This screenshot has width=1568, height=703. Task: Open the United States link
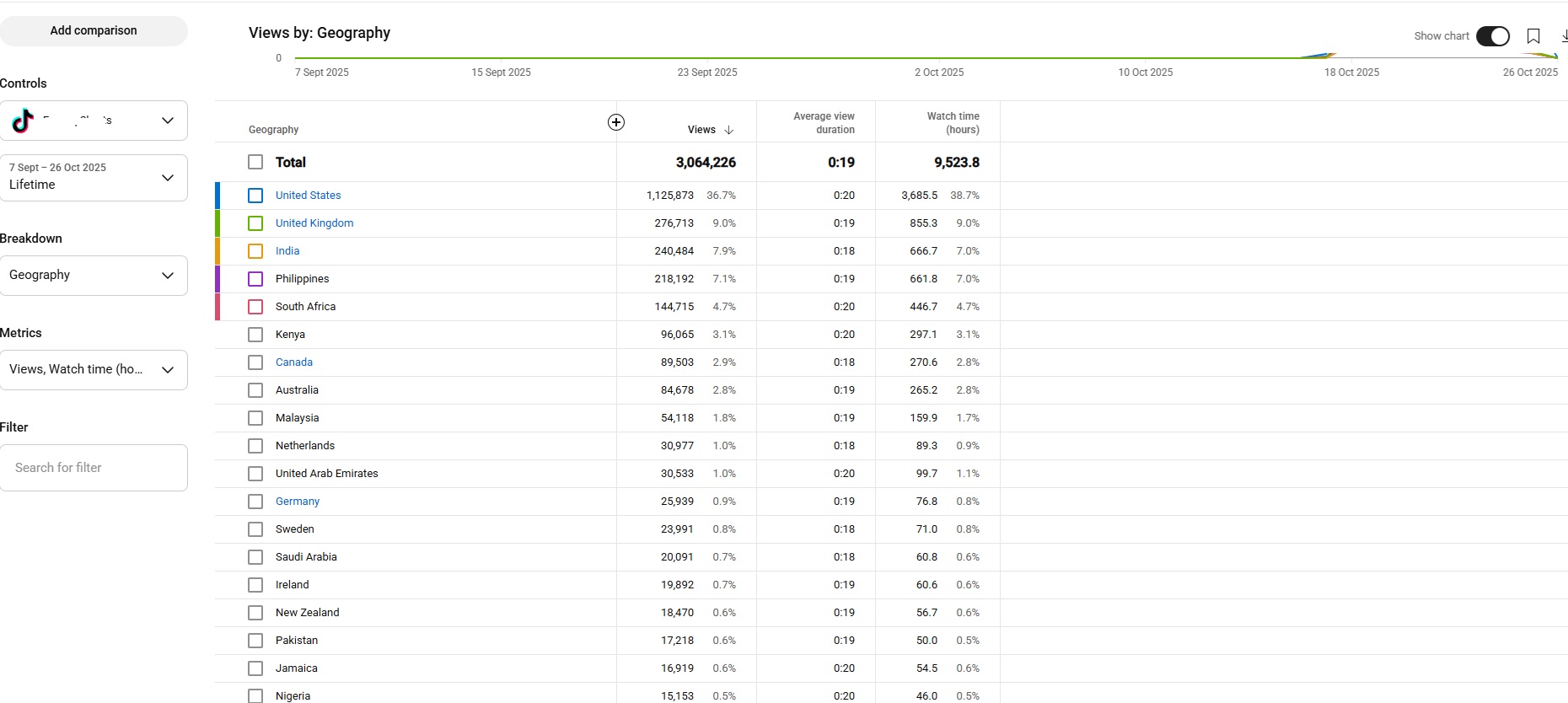pos(308,196)
